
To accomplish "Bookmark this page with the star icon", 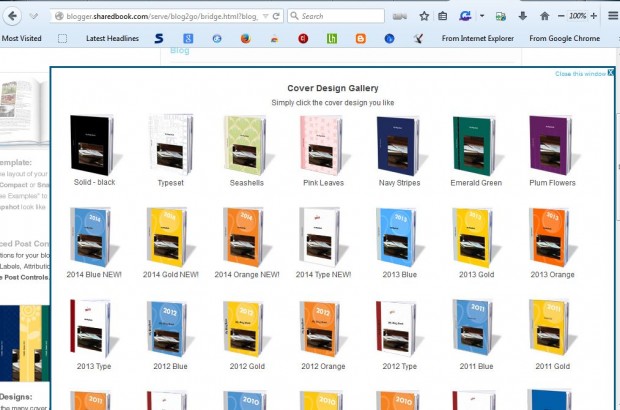I will tap(424, 16).
